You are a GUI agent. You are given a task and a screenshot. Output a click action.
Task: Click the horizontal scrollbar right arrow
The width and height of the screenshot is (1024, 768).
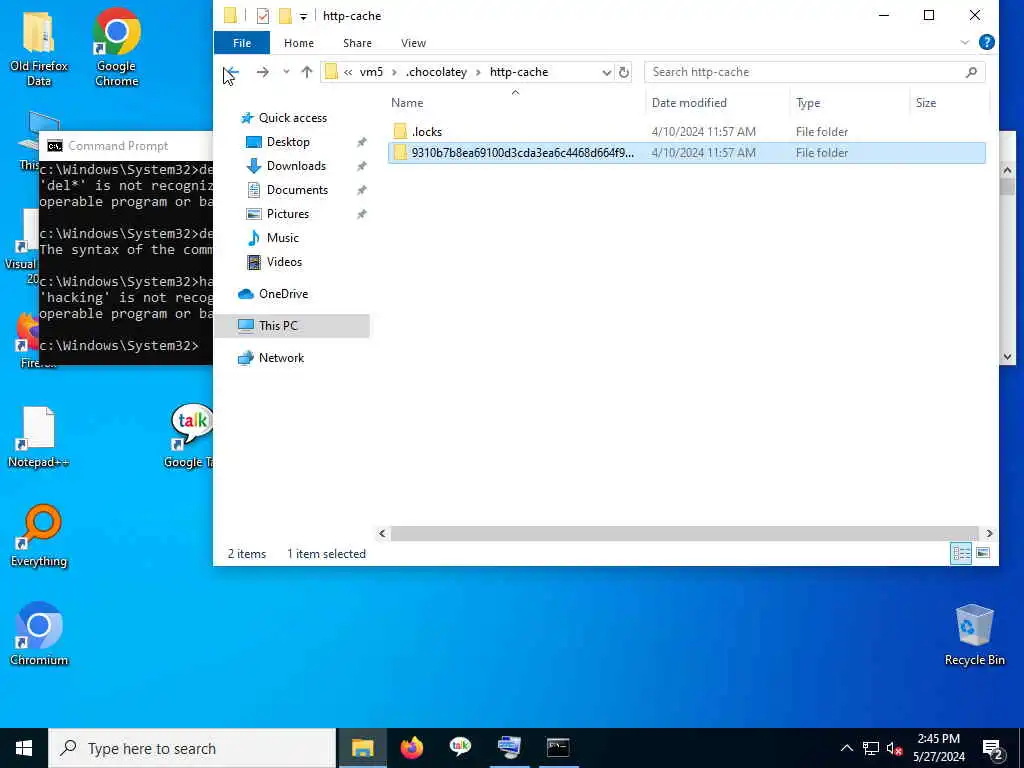[x=989, y=534]
